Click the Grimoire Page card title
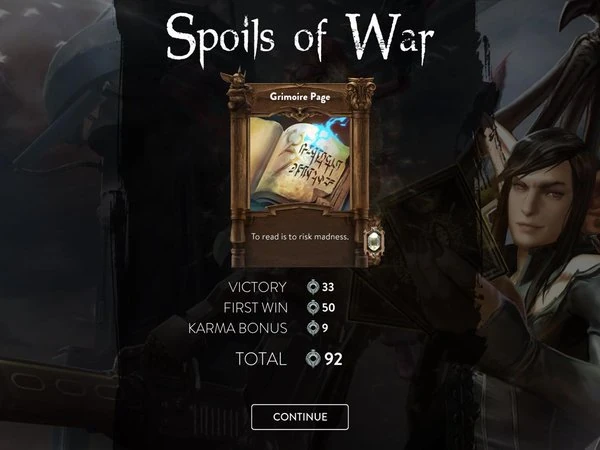Viewport: 600px width, 450px height. click(x=300, y=97)
